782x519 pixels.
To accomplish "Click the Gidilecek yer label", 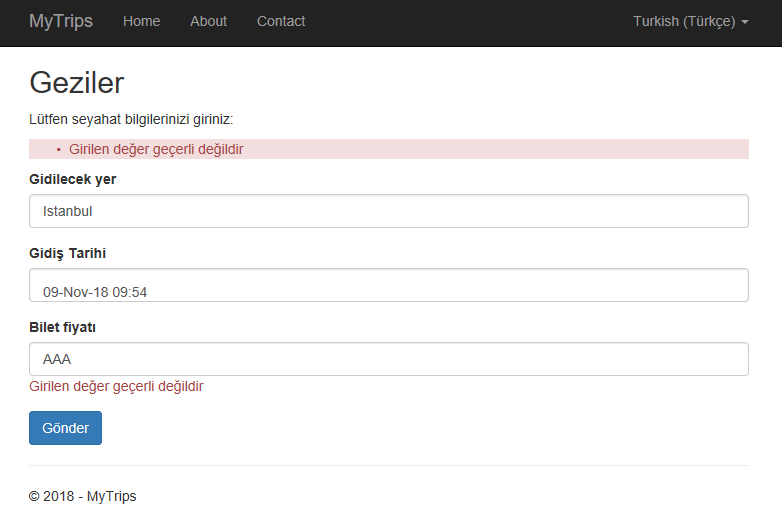I will click(73, 179).
